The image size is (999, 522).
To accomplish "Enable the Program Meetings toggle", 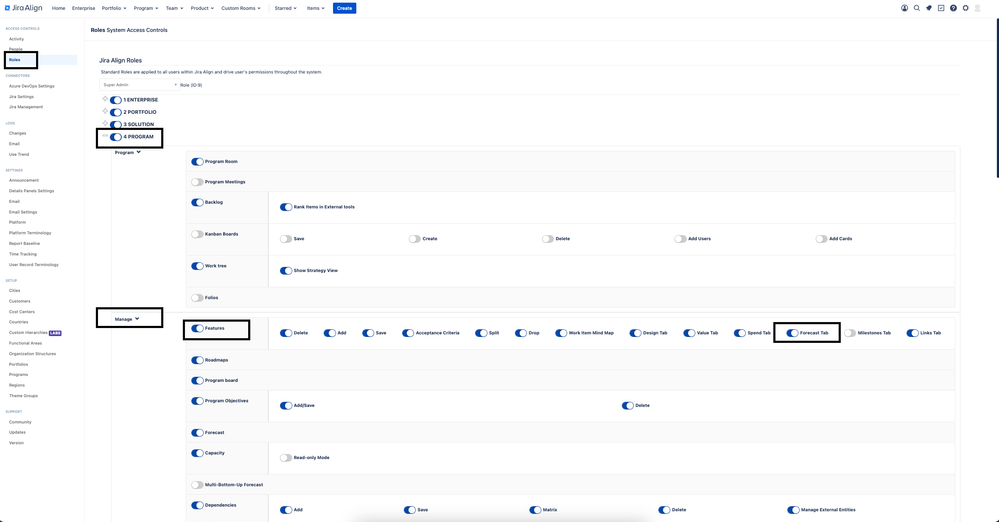I will point(198,182).
